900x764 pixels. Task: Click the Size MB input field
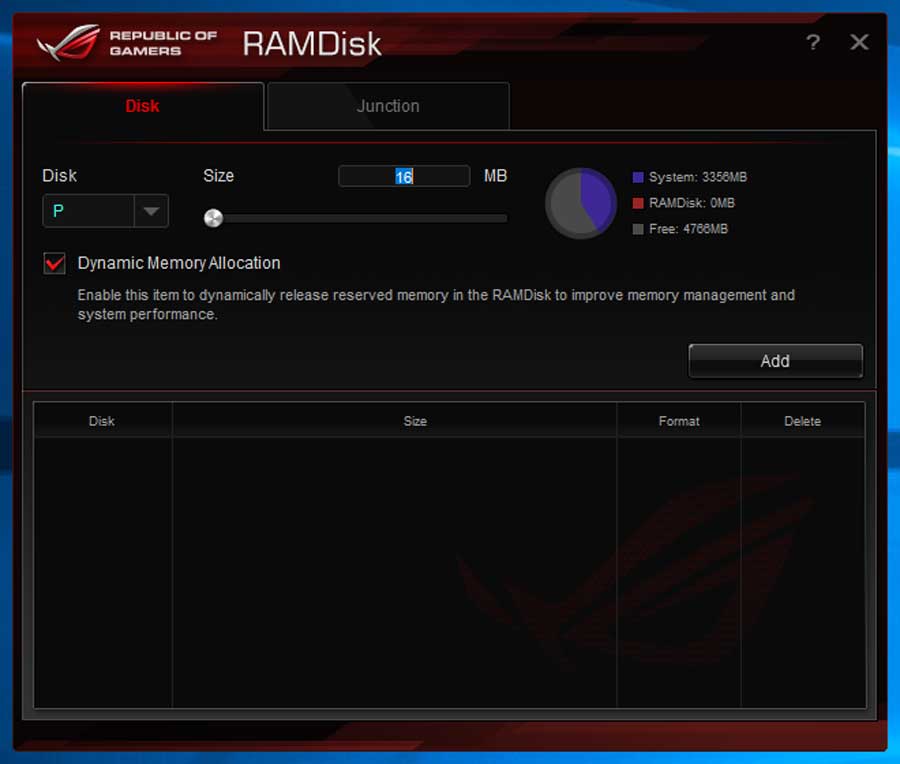[404, 176]
